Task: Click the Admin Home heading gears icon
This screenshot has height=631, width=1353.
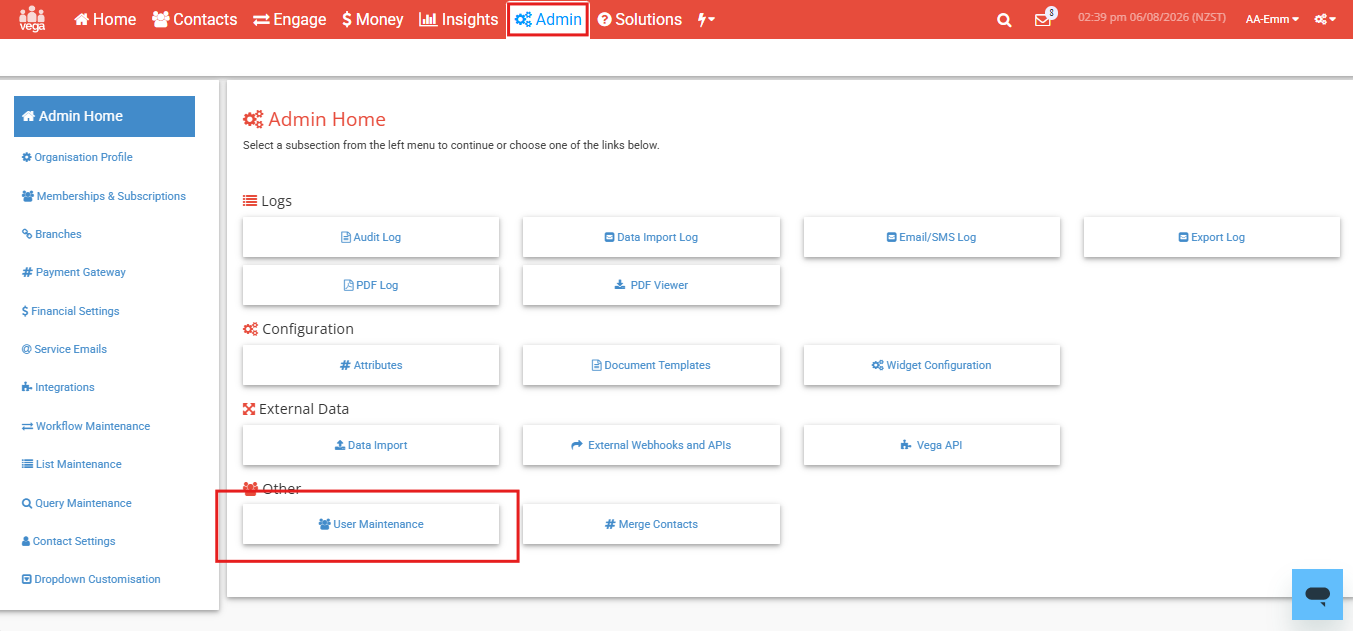Action: click(253, 120)
